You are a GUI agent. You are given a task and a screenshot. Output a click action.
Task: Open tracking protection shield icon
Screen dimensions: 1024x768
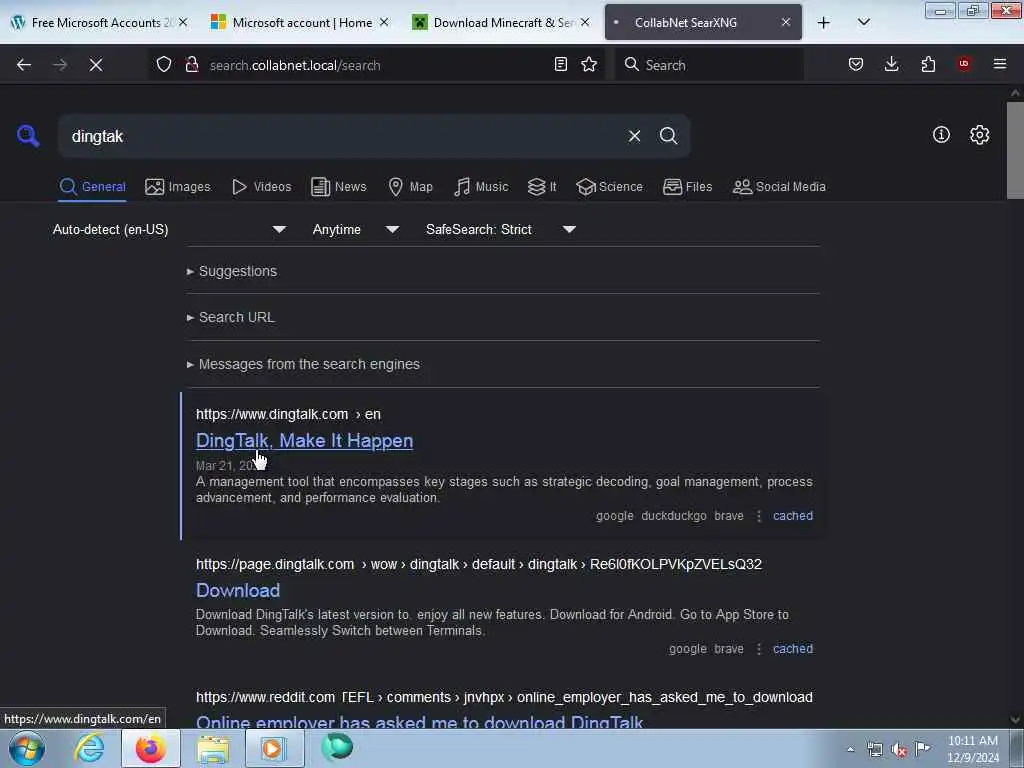pos(164,65)
